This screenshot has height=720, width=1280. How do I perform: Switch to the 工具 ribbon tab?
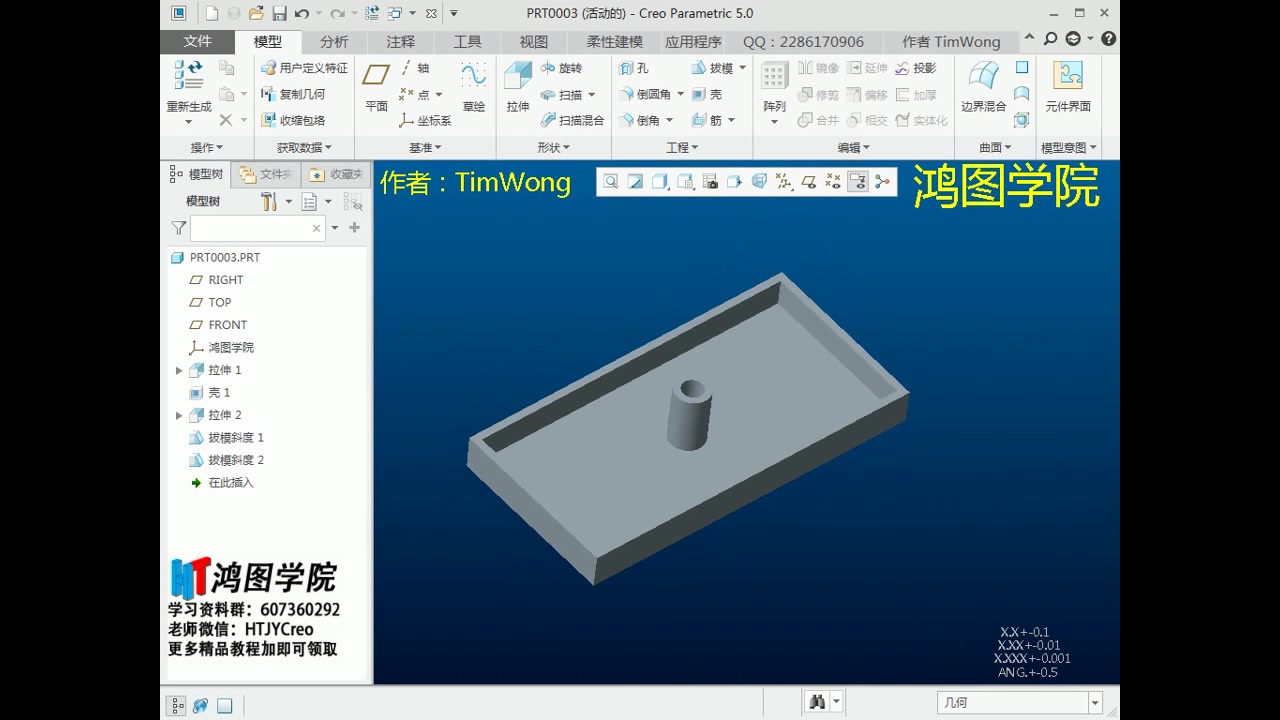click(x=467, y=42)
